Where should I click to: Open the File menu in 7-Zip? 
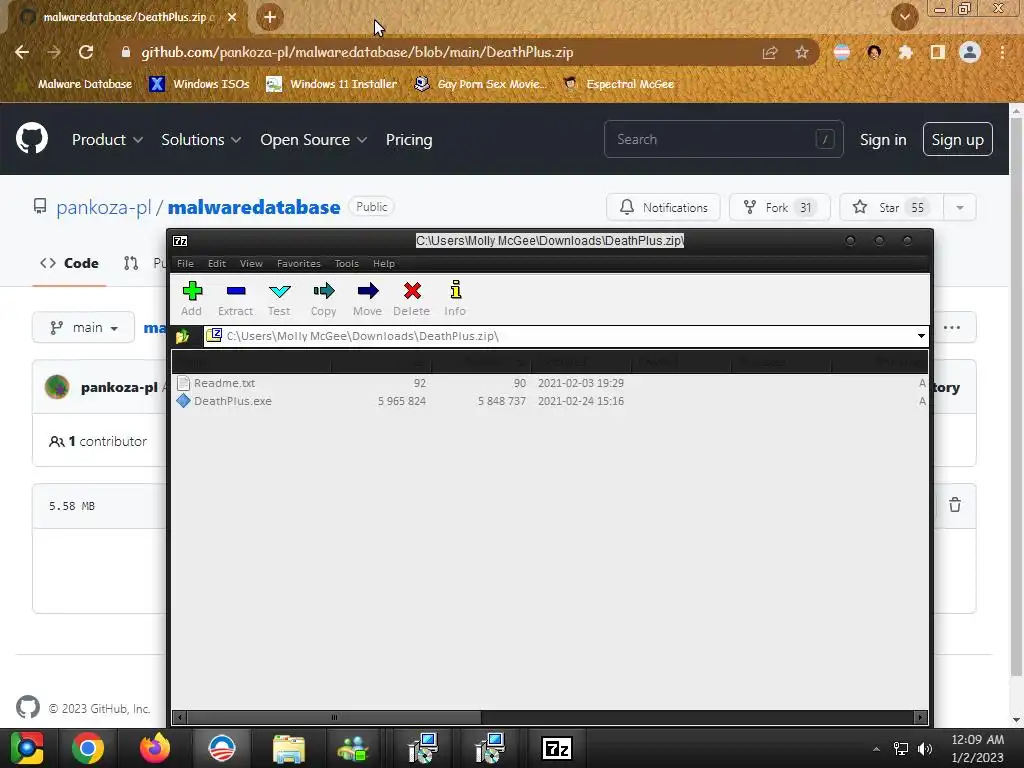185,263
